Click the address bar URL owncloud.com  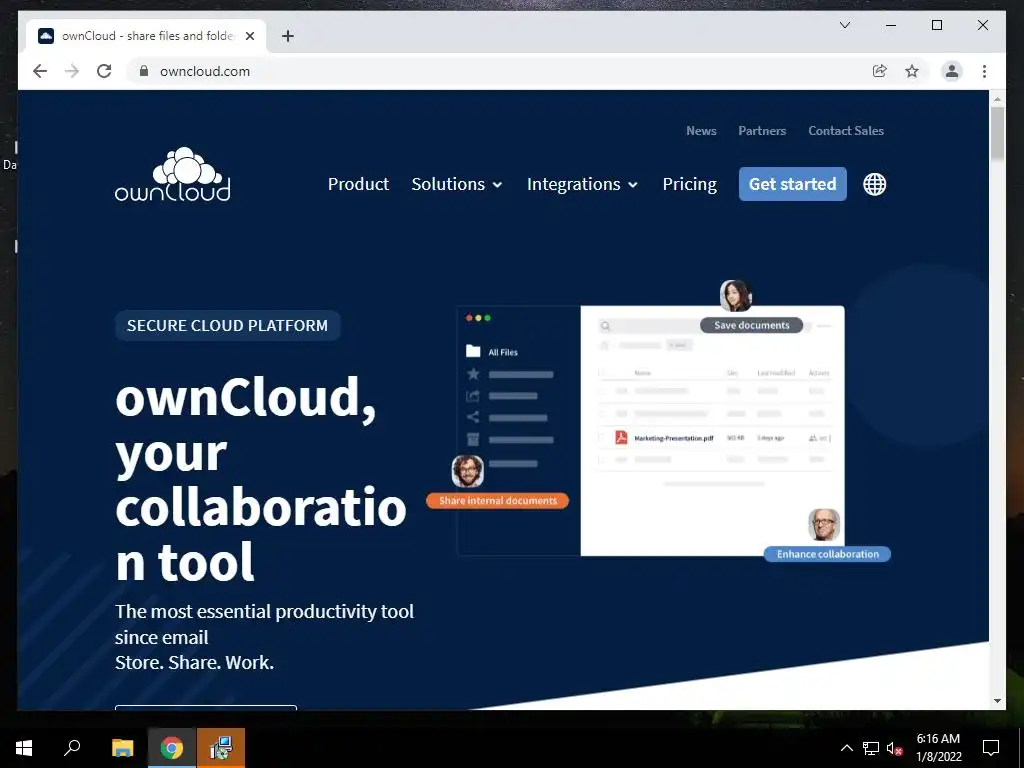click(205, 72)
